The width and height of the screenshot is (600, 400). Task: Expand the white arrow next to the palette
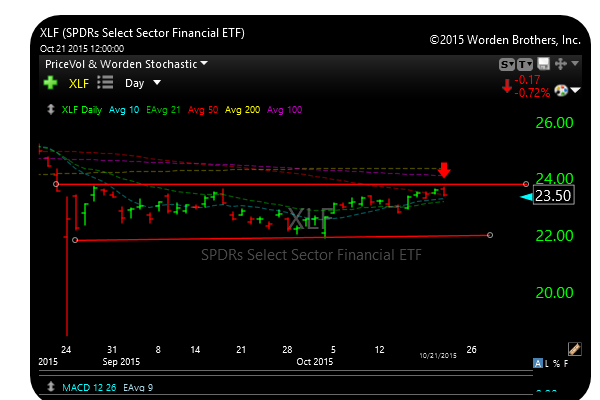point(575,90)
